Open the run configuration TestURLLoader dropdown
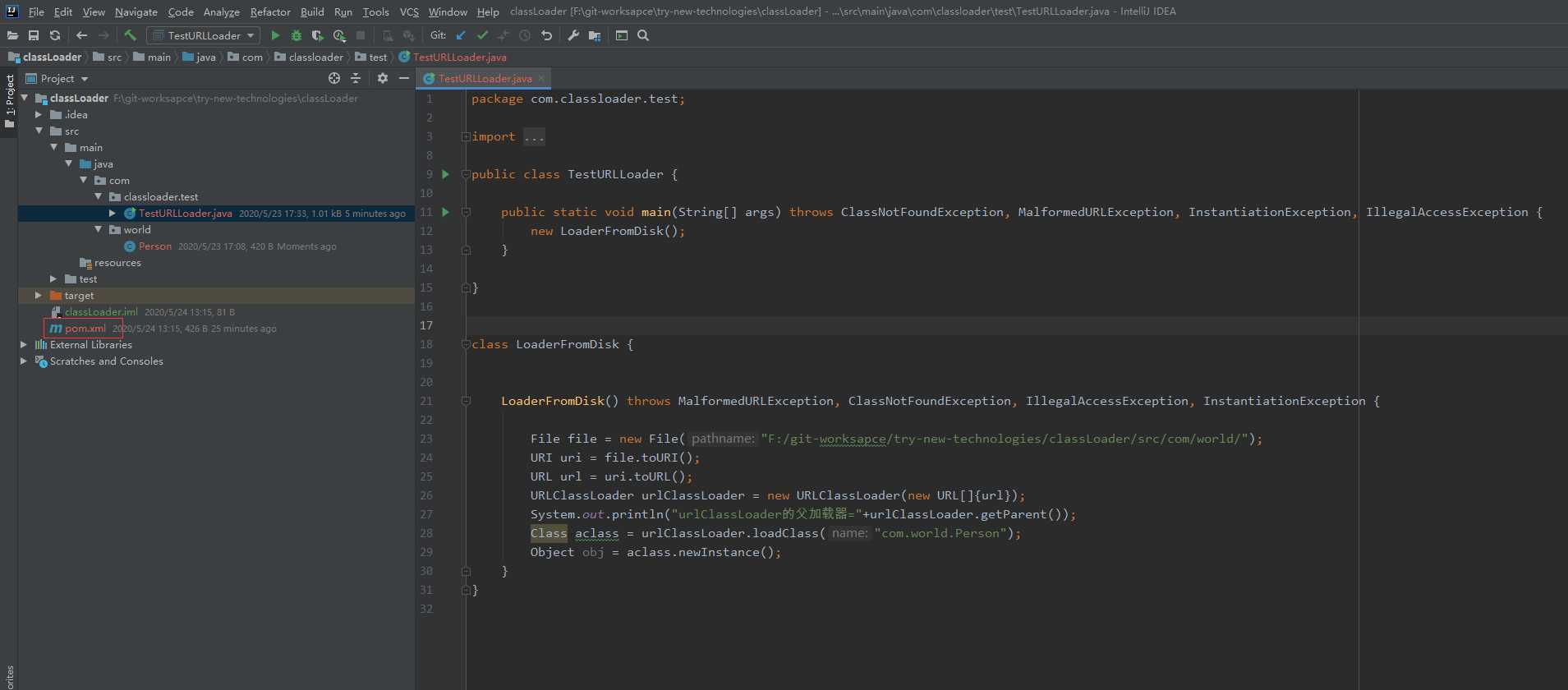The image size is (1568, 690). coord(204,35)
